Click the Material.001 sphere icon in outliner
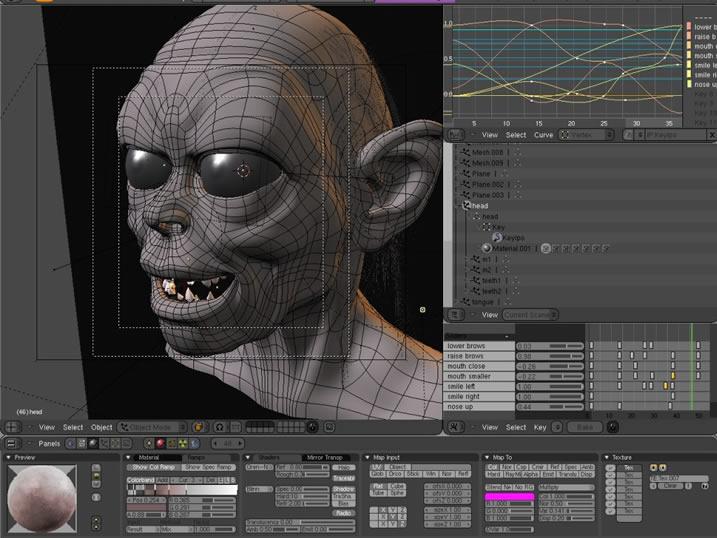The width and height of the screenshot is (717, 538). point(487,248)
